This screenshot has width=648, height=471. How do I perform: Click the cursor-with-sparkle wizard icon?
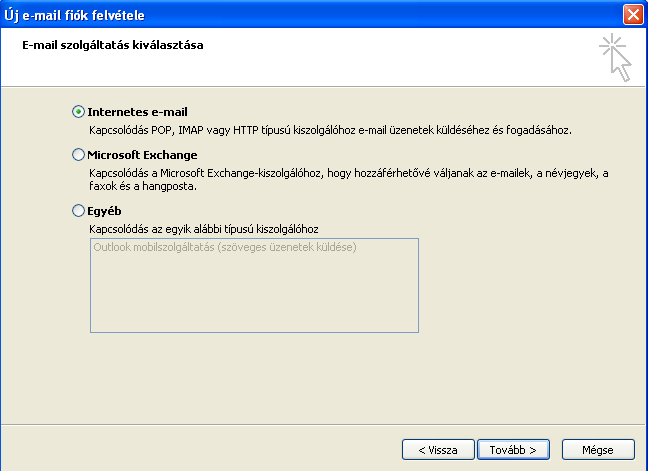click(615, 57)
